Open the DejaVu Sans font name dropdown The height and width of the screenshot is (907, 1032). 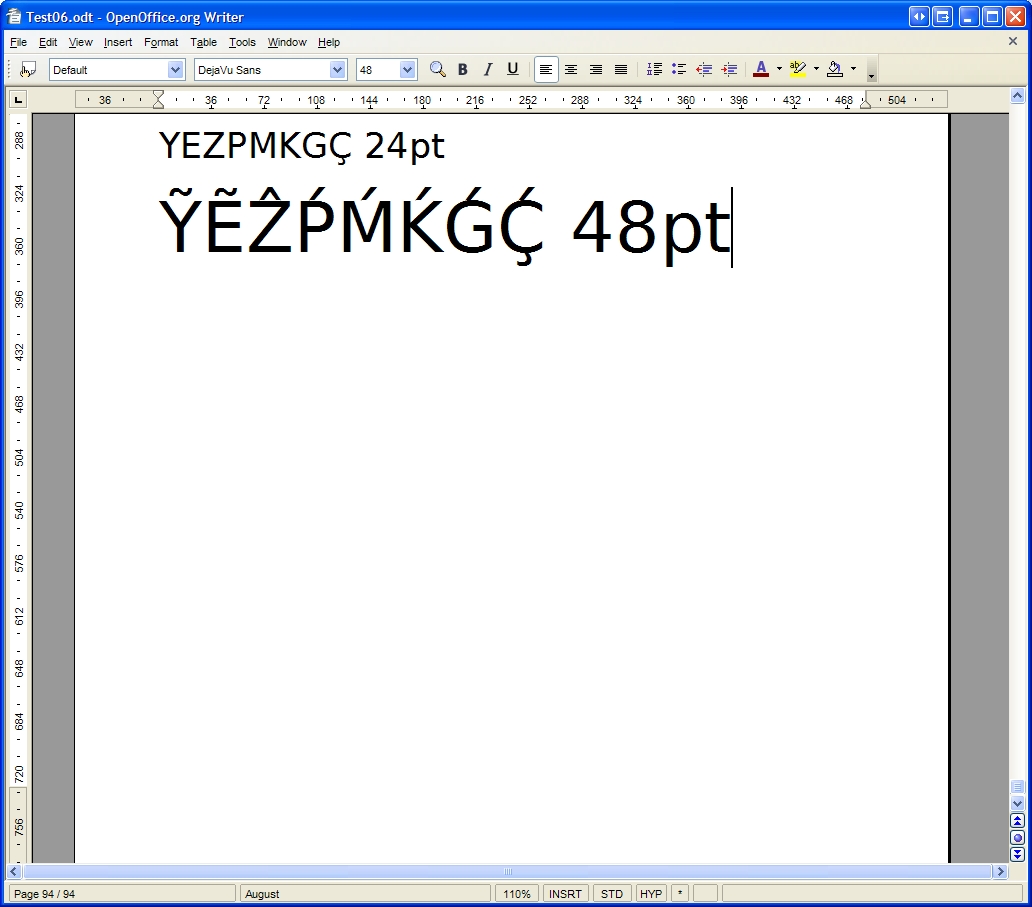point(337,69)
